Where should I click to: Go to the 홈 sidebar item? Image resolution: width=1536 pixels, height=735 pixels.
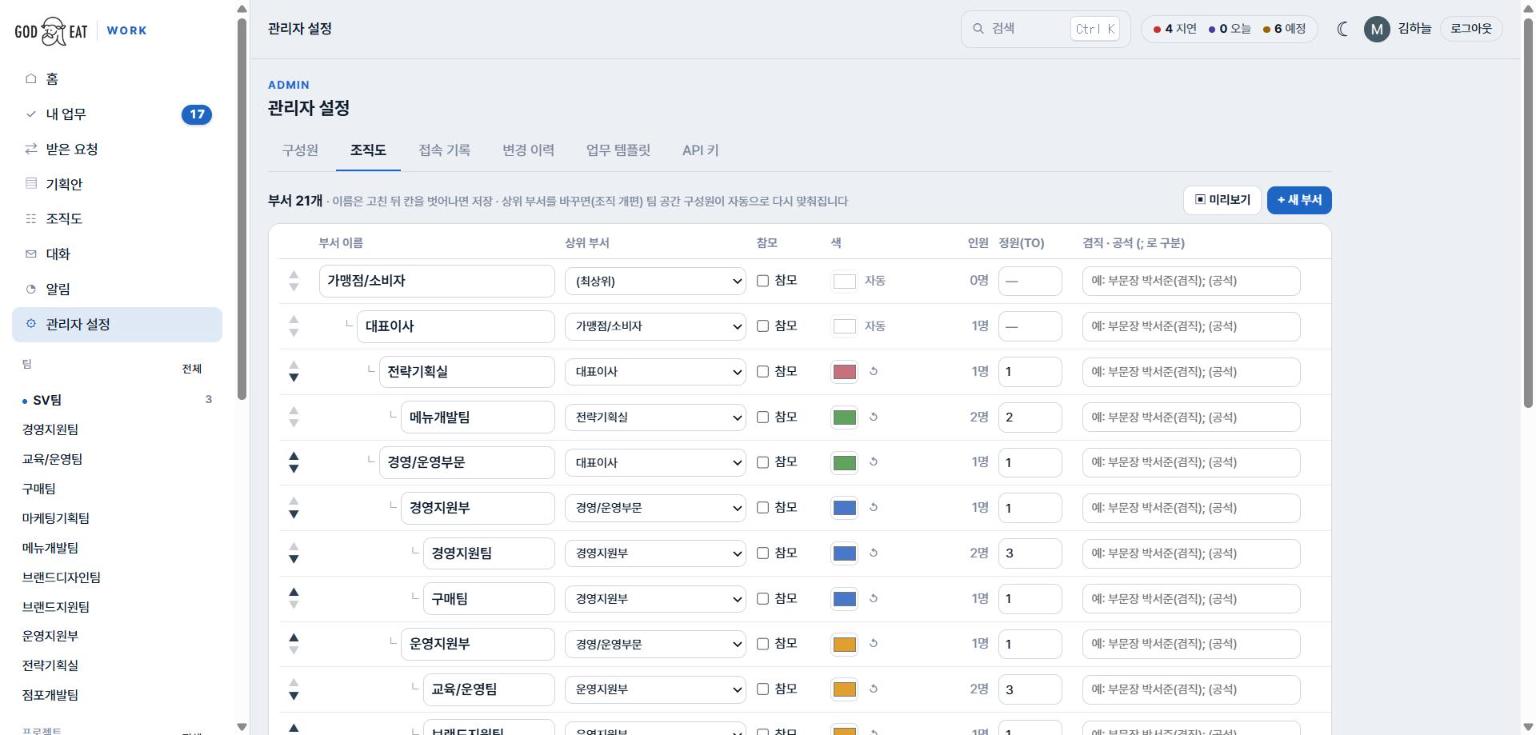tap(117, 79)
